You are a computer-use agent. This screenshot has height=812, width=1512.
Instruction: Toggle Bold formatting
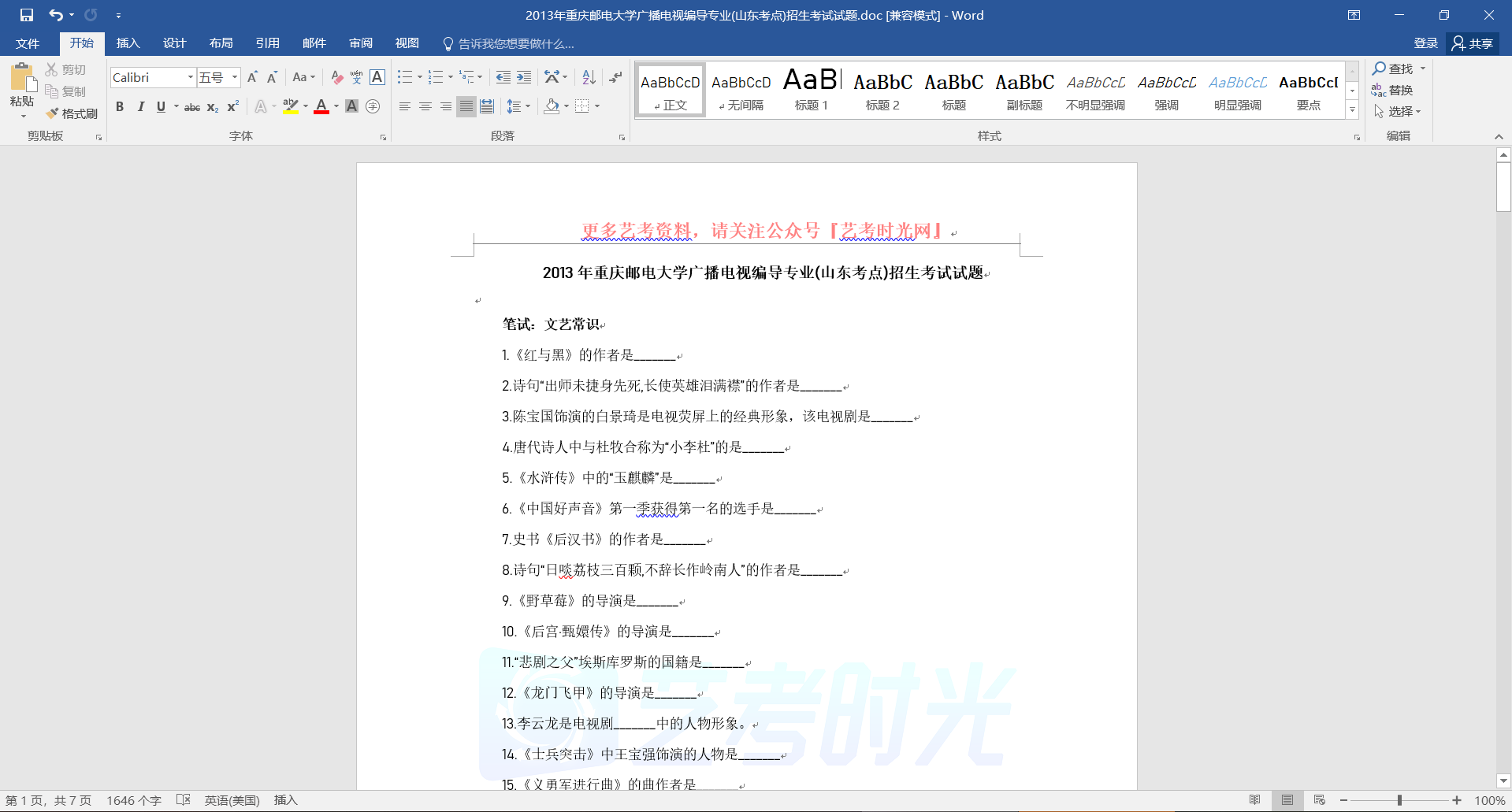coord(120,106)
